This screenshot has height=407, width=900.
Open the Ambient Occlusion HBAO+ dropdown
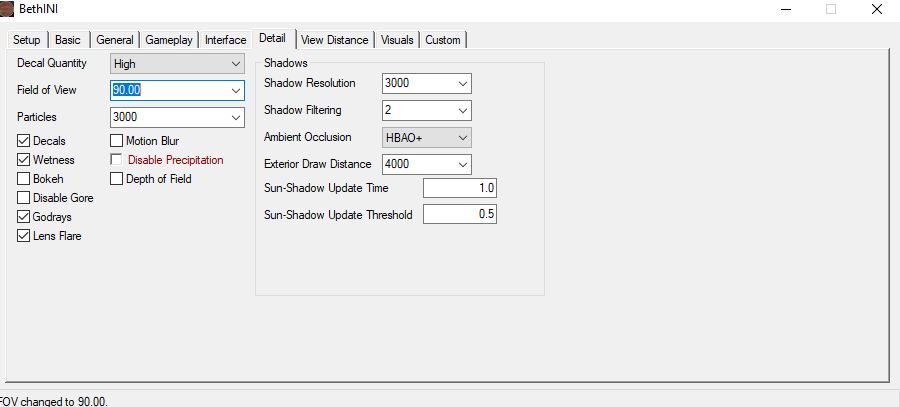(x=426, y=138)
